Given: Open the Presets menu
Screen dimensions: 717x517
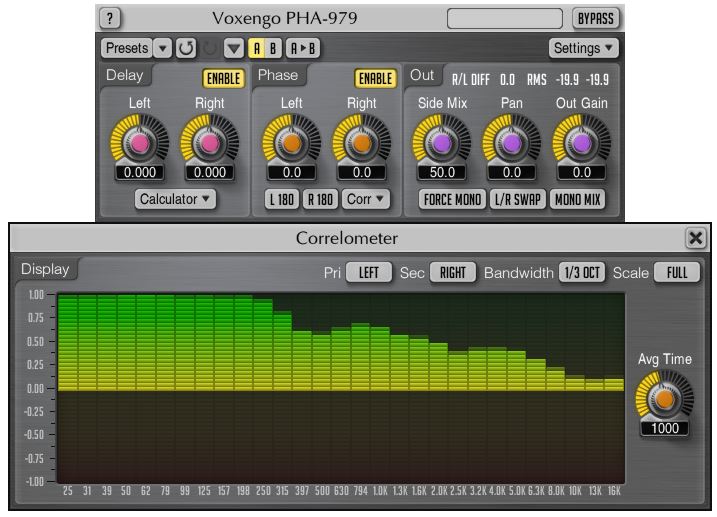Looking at the screenshot, I should coord(127,48).
